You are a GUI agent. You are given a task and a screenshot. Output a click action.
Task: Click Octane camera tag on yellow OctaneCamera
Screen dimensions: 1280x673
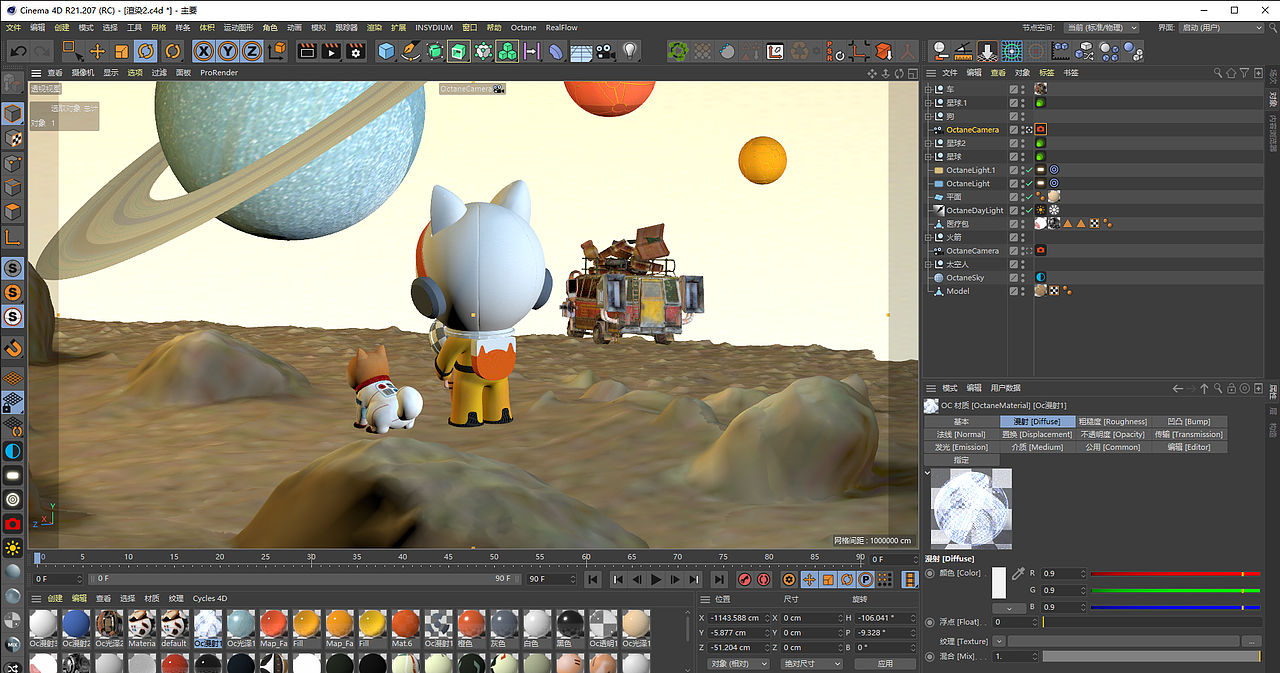pyautogui.click(x=1040, y=130)
